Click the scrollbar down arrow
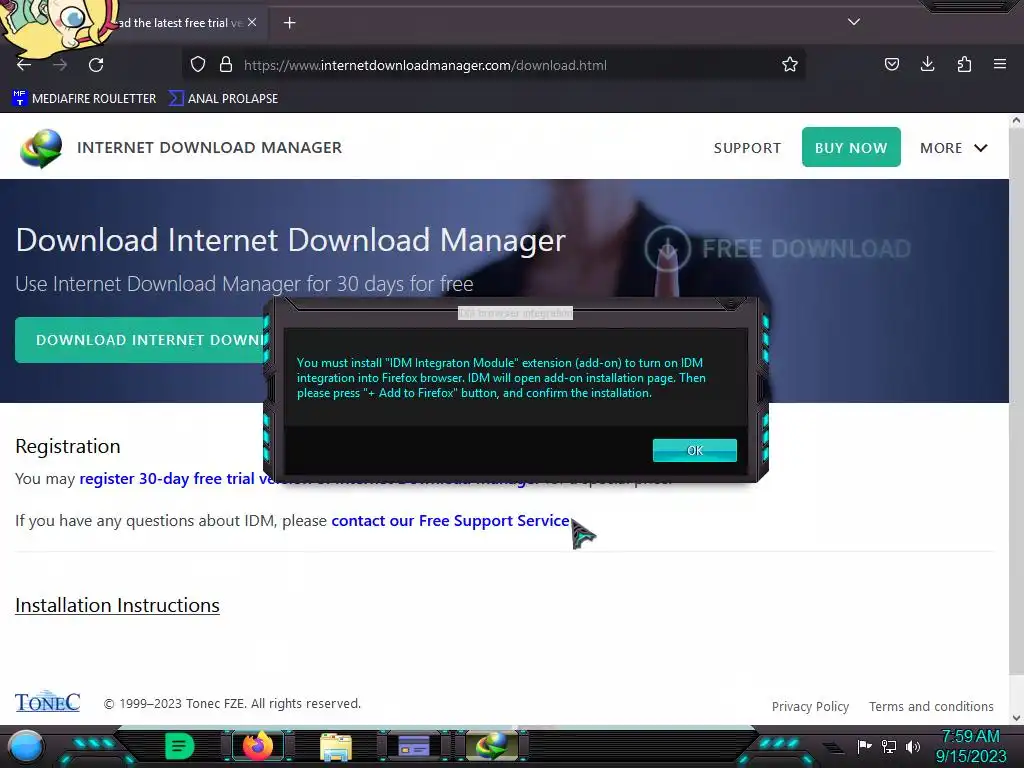The width and height of the screenshot is (1024, 768). (x=1016, y=718)
